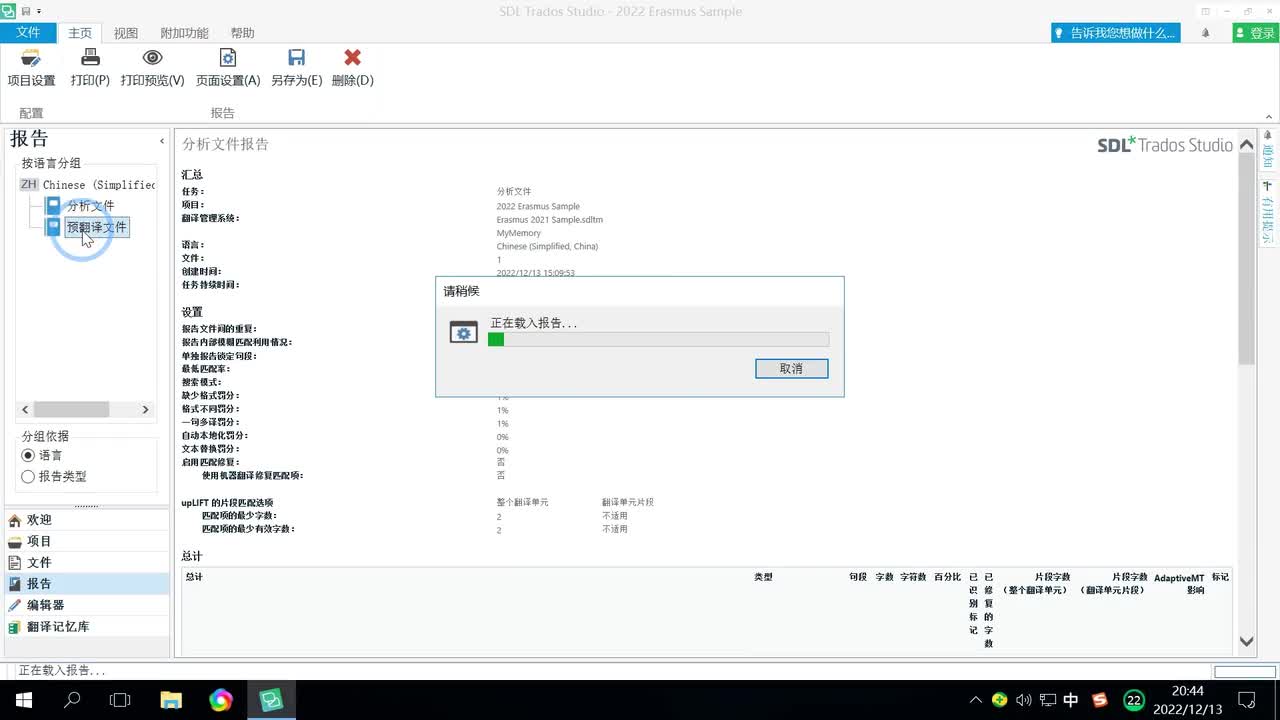The image size is (1280, 720).
Task: Select the ZH Chinese (Simplified) tree node
Action: click(88, 185)
